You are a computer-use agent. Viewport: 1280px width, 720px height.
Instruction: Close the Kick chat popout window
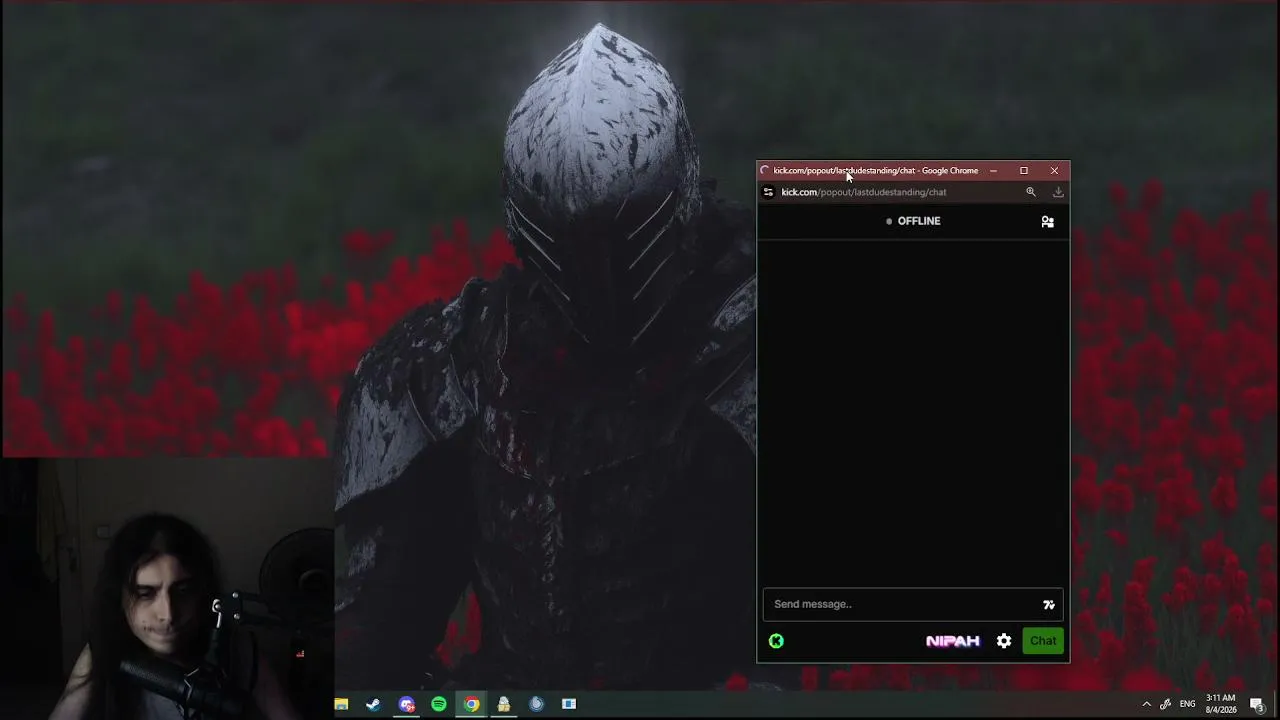(1054, 171)
